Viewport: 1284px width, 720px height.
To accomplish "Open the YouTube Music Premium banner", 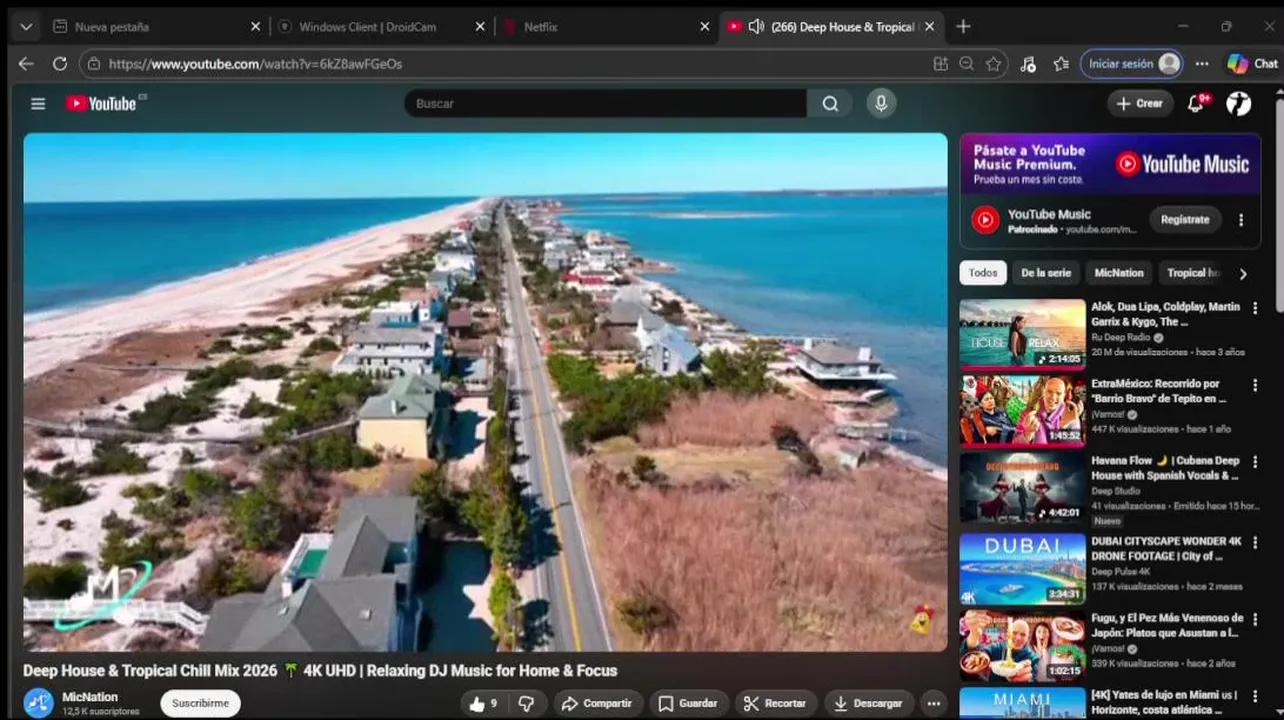I will 1110,164.
